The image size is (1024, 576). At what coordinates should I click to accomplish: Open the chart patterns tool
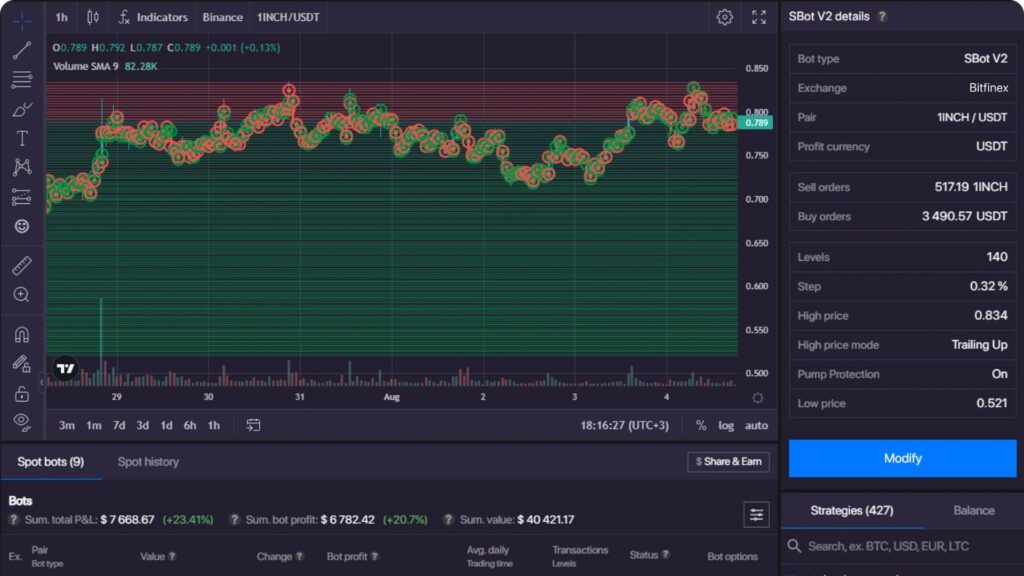pyautogui.click(x=22, y=167)
